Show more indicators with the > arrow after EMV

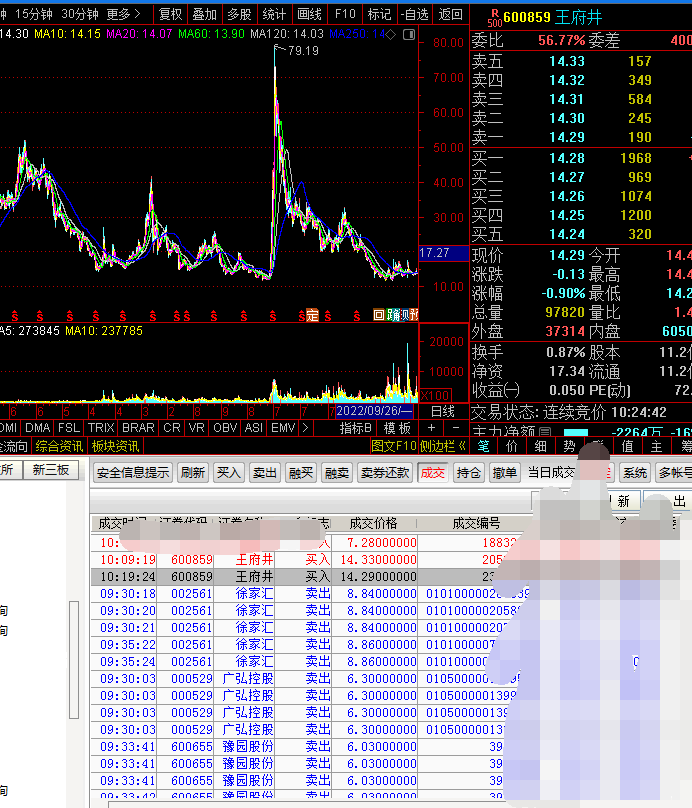tap(305, 428)
